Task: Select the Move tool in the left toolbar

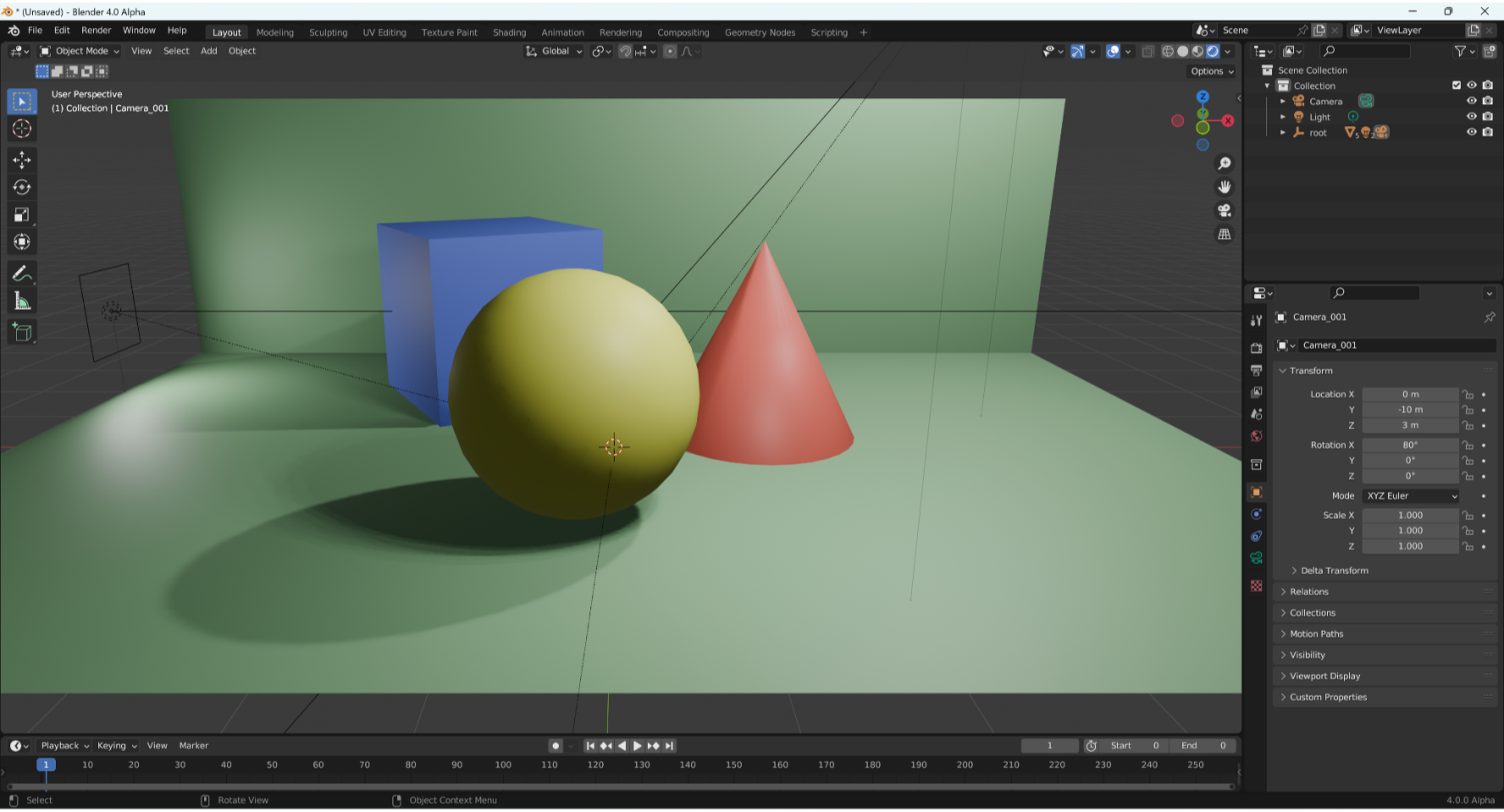Action: (22, 159)
